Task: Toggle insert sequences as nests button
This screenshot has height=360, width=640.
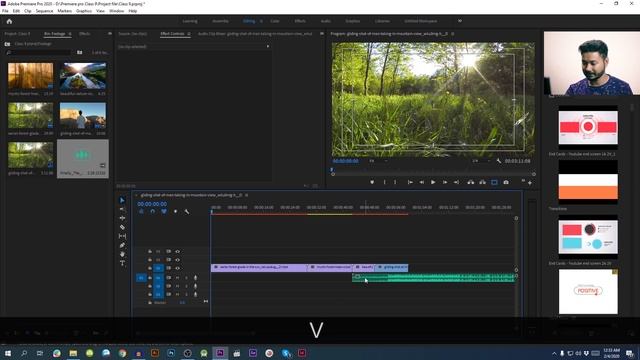Action: pos(141,211)
